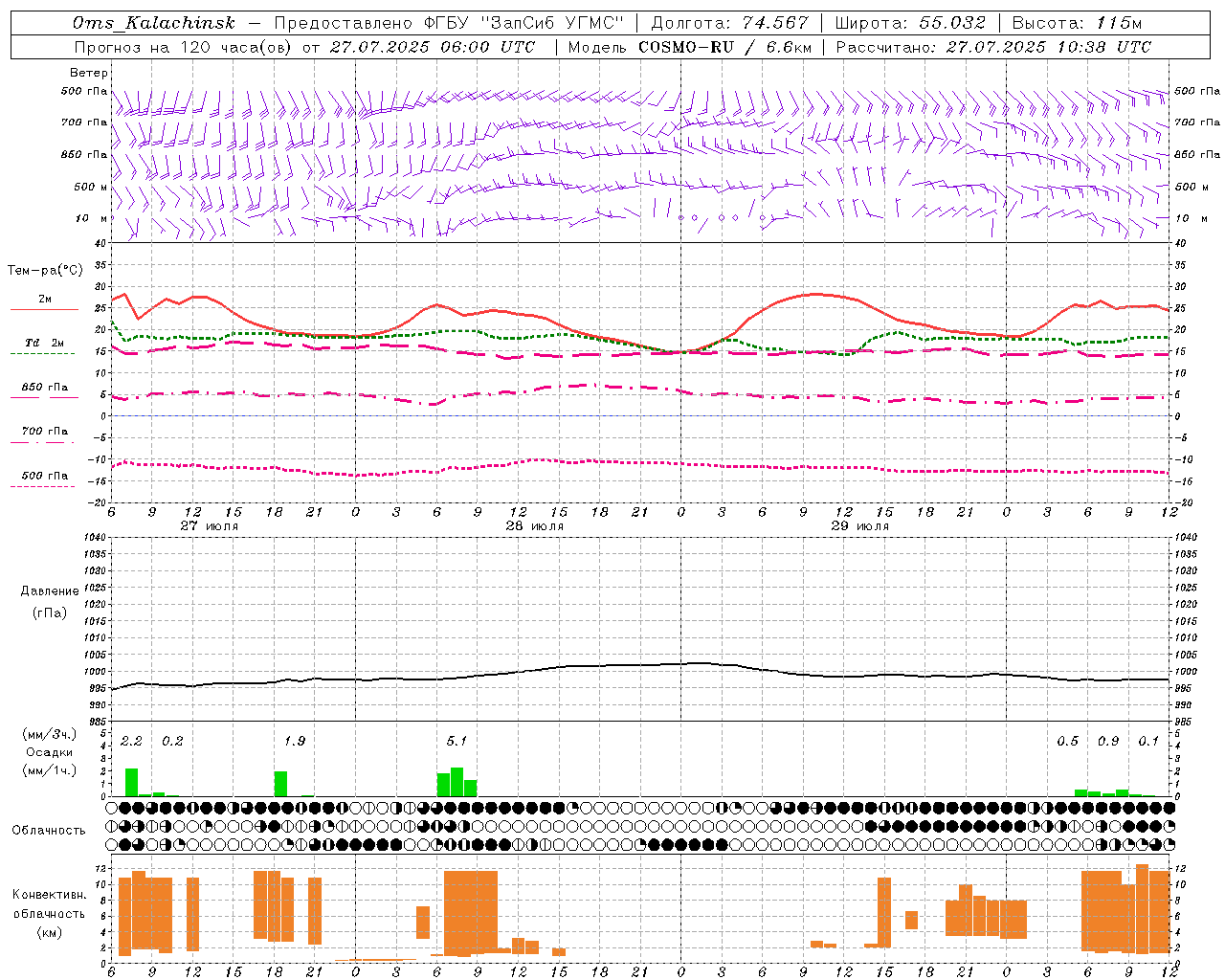The width and height of the screenshot is (1225, 980).
Task: Click the 0.9 precipitation total value
Action: pos(1108,741)
